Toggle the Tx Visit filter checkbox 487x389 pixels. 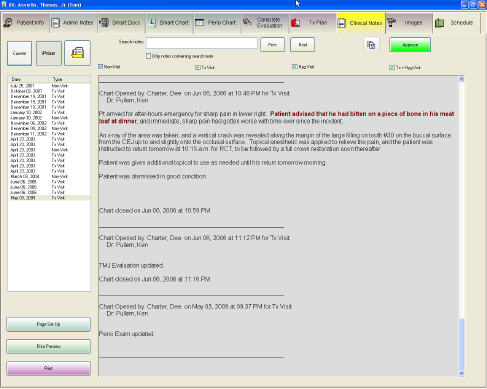click(197, 68)
